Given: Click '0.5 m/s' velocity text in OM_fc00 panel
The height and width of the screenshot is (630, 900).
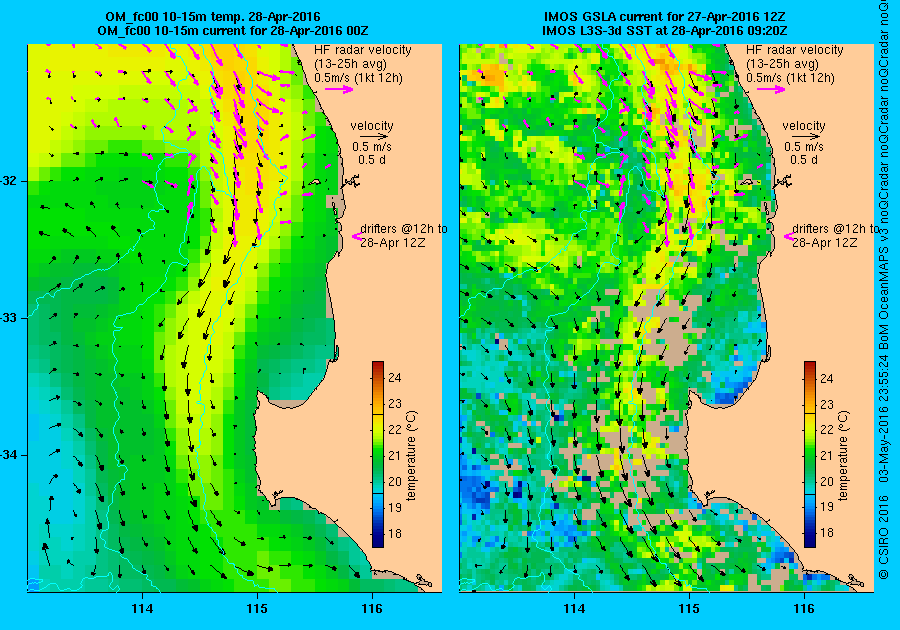Looking at the screenshot, I should click(372, 147).
